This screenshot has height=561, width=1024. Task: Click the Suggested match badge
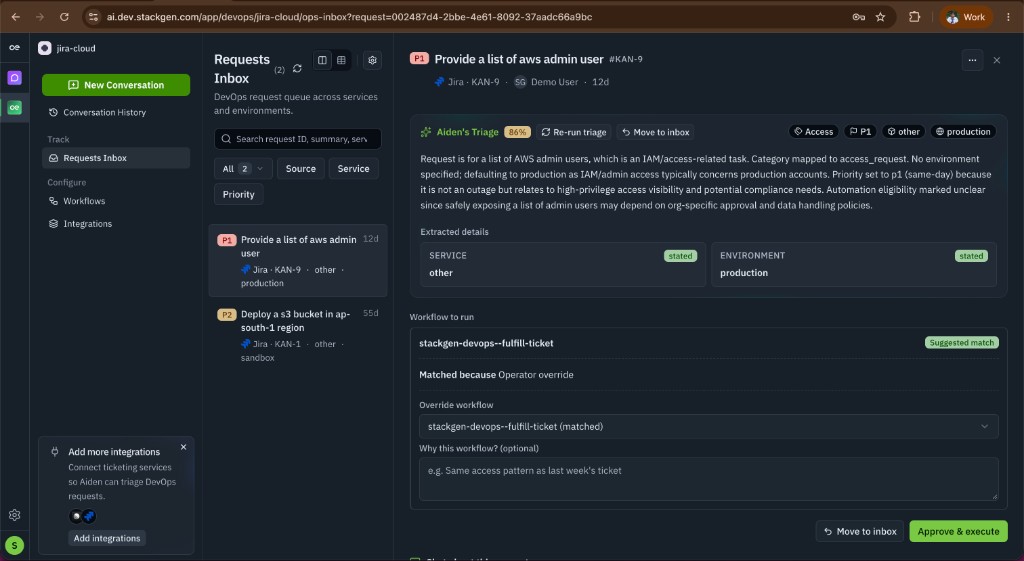coord(961,343)
